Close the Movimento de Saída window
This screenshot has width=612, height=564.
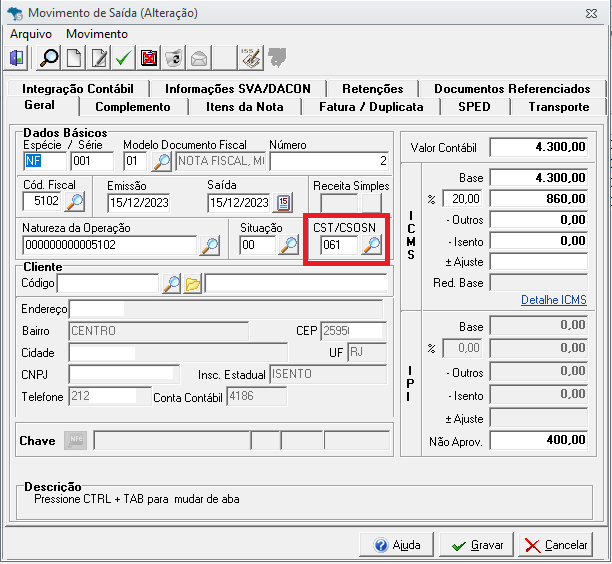[592, 14]
